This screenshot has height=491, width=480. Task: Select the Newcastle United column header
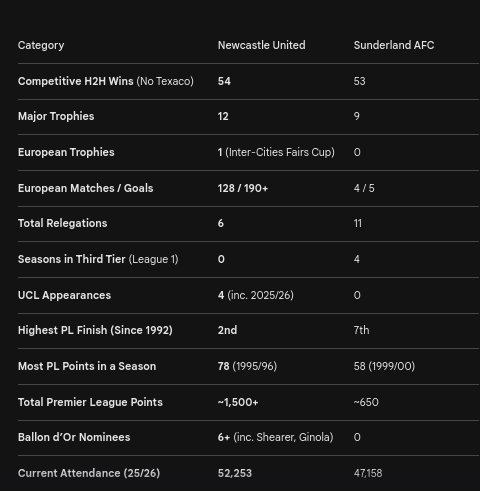tap(262, 45)
